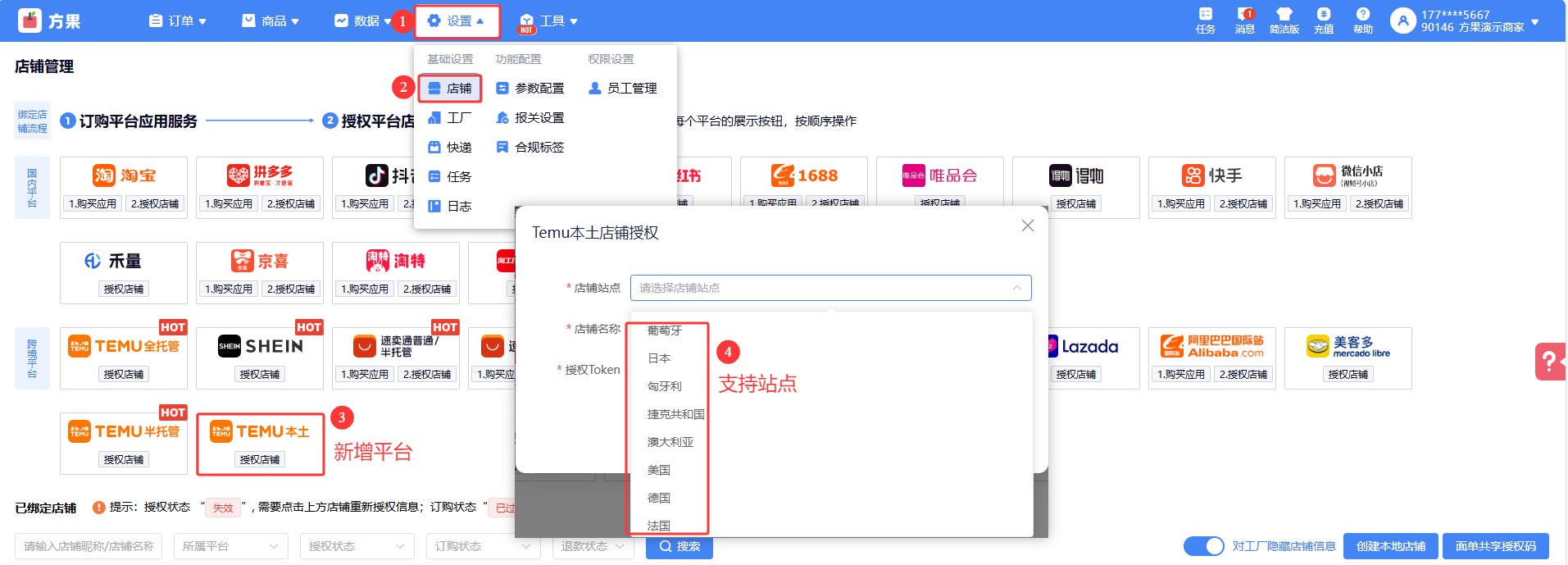This screenshot has height=565, width=1568.
Task: Open the 订购状态 filter dropdown
Action: tap(484, 546)
